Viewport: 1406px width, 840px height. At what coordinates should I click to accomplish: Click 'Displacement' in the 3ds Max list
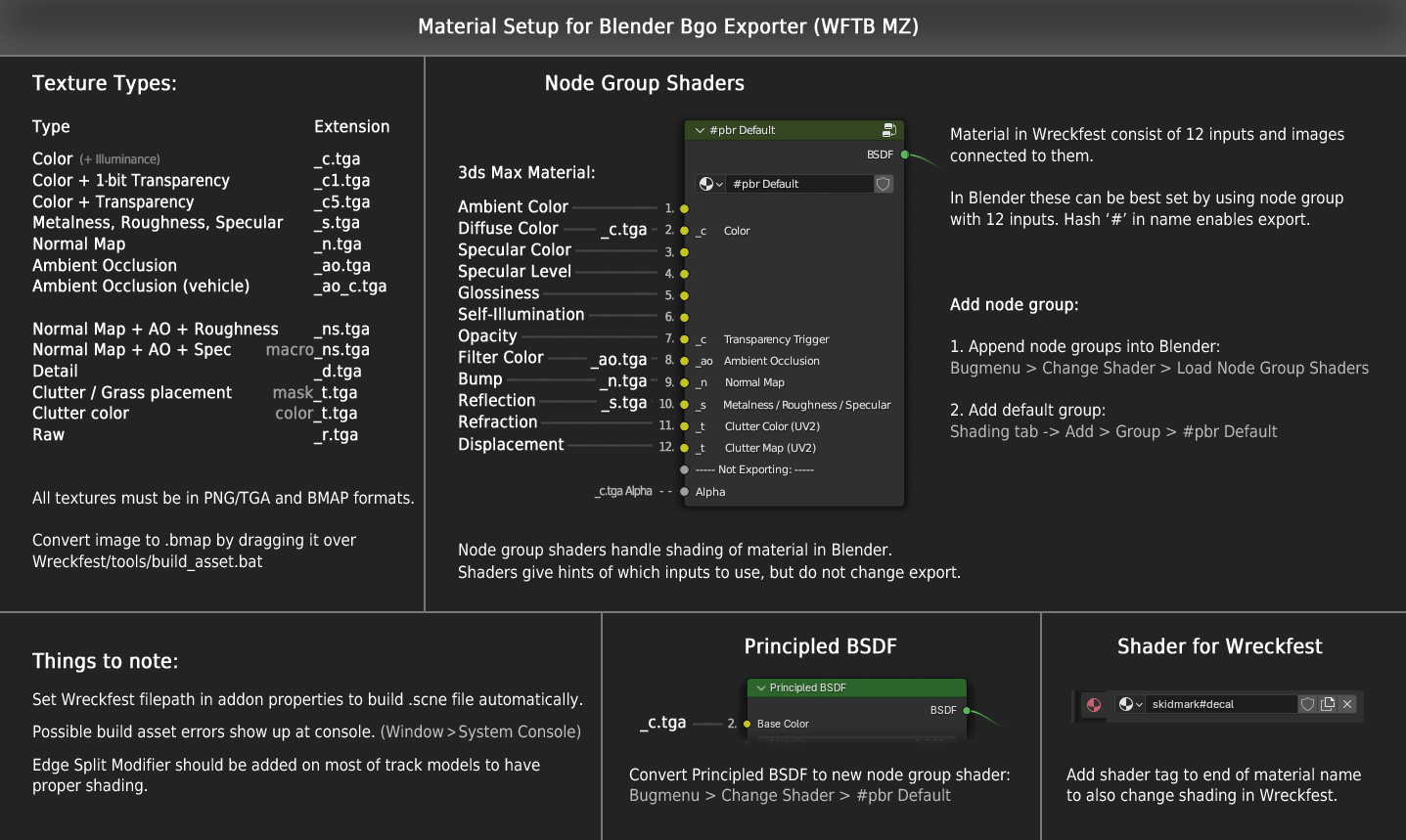click(x=511, y=445)
